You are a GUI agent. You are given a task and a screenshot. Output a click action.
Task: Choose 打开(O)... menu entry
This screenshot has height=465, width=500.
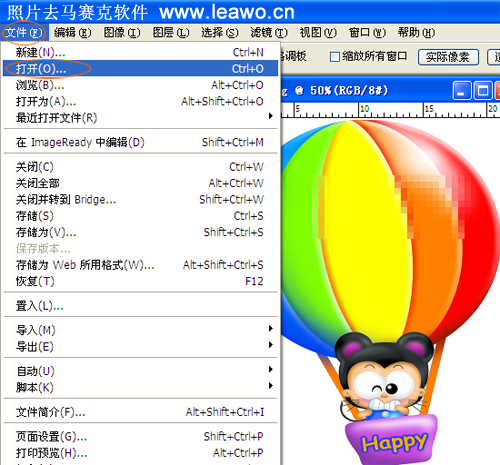click(x=140, y=69)
